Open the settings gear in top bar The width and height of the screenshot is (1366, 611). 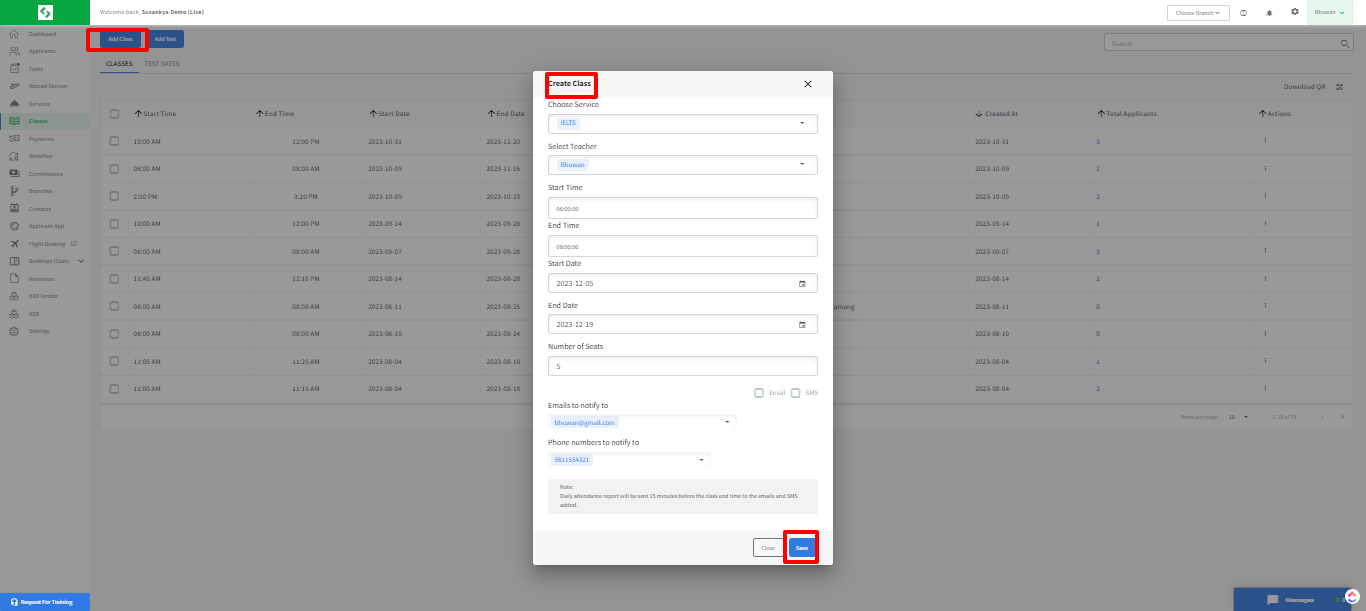point(1295,12)
